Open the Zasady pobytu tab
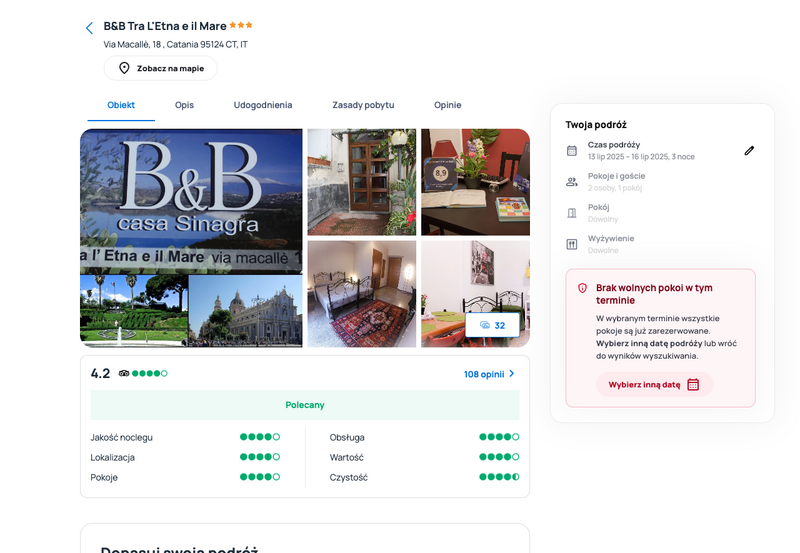Viewport: 800px width, 553px height. pyautogui.click(x=363, y=105)
